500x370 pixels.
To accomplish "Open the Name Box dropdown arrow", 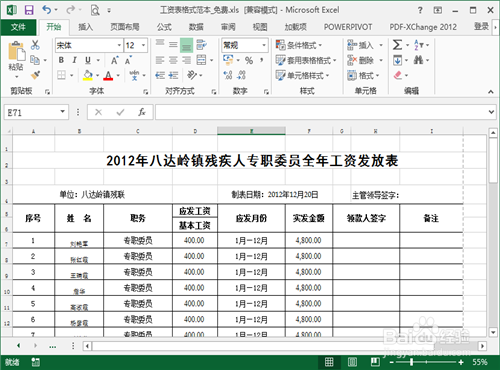I will (x=62, y=112).
